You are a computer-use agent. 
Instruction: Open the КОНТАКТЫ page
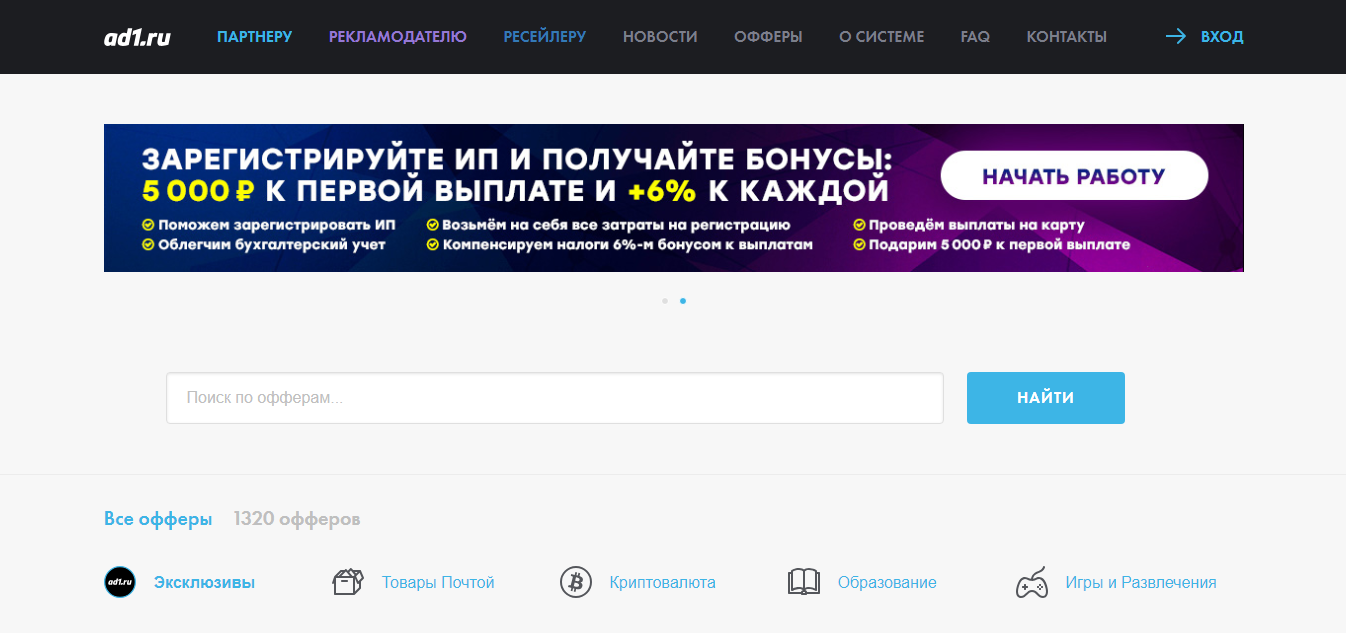(1067, 37)
